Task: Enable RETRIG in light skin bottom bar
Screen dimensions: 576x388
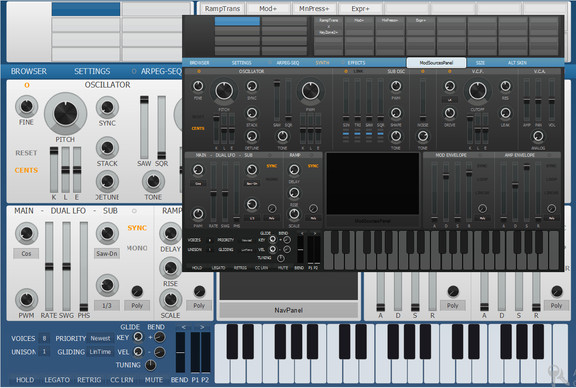Action: pyautogui.click(x=89, y=380)
